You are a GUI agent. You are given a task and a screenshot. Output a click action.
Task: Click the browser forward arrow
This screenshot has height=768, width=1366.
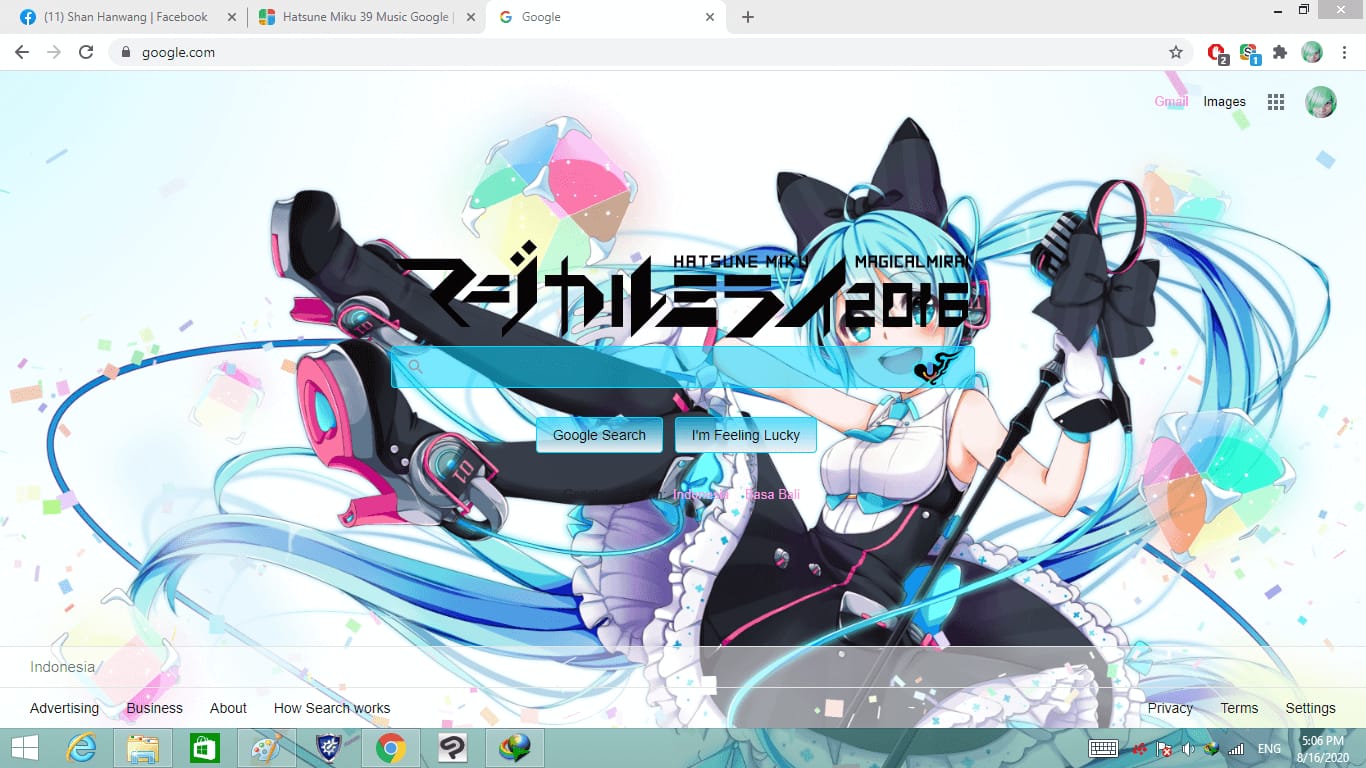(x=54, y=52)
